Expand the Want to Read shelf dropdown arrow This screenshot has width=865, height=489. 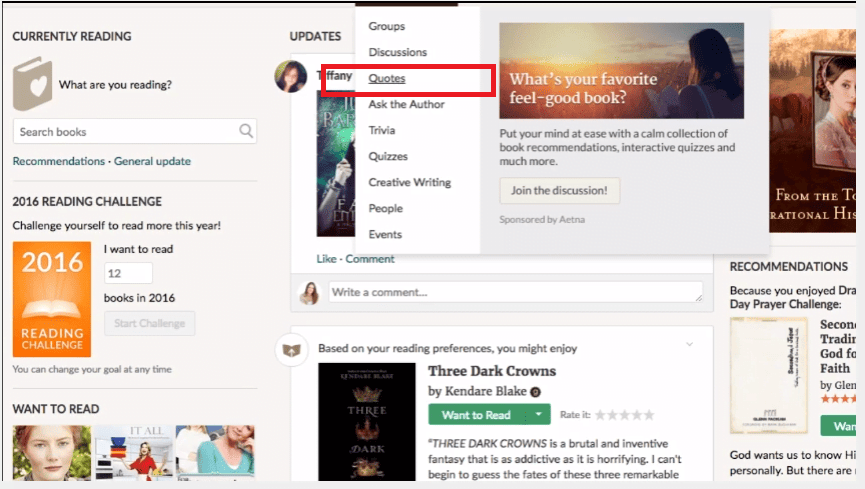[539, 415]
